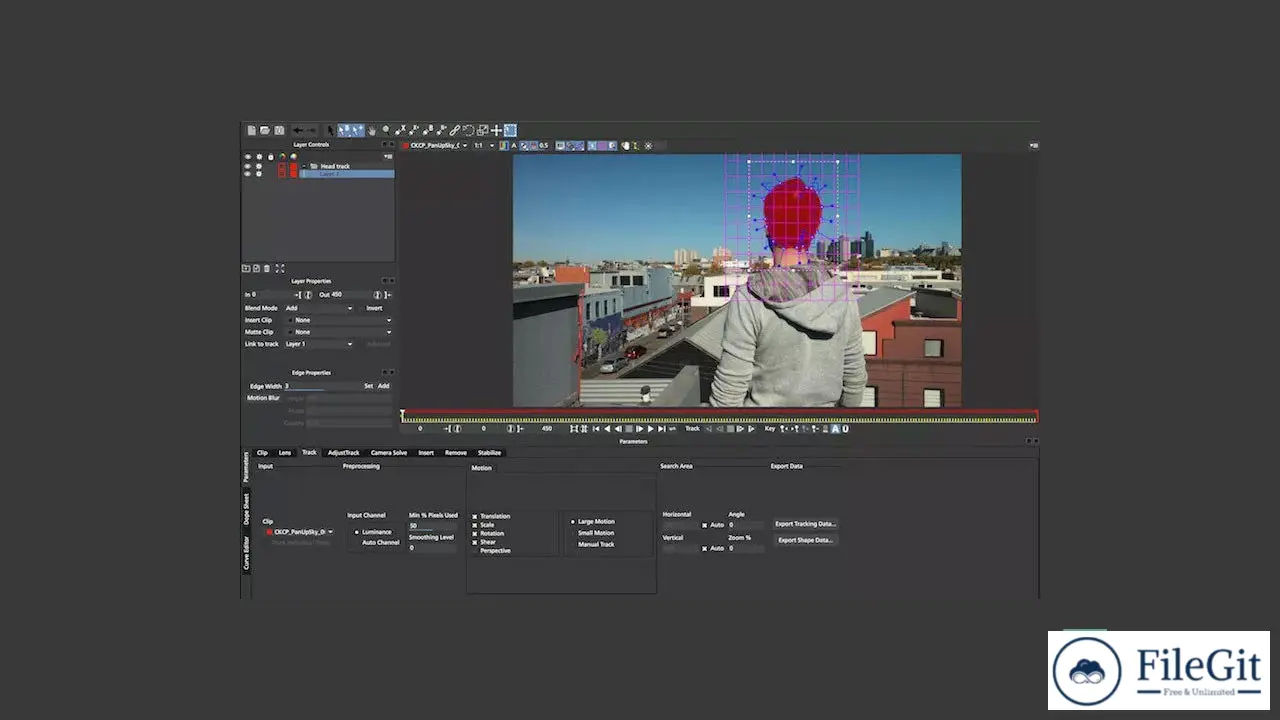Viewport: 1280px width, 720px height.
Task: Click the Go to last frame button
Action: 661,428
